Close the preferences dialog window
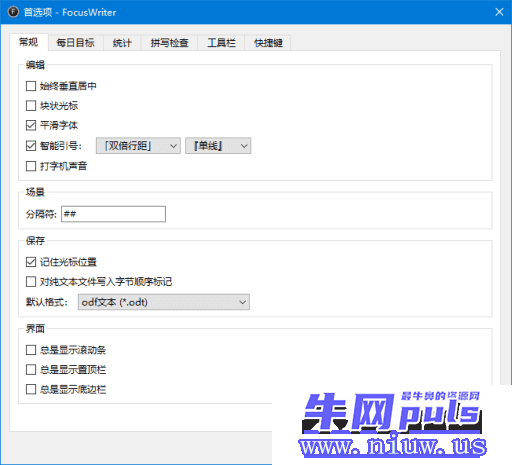The width and height of the screenshot is (512, 465). tap(499, 12)
